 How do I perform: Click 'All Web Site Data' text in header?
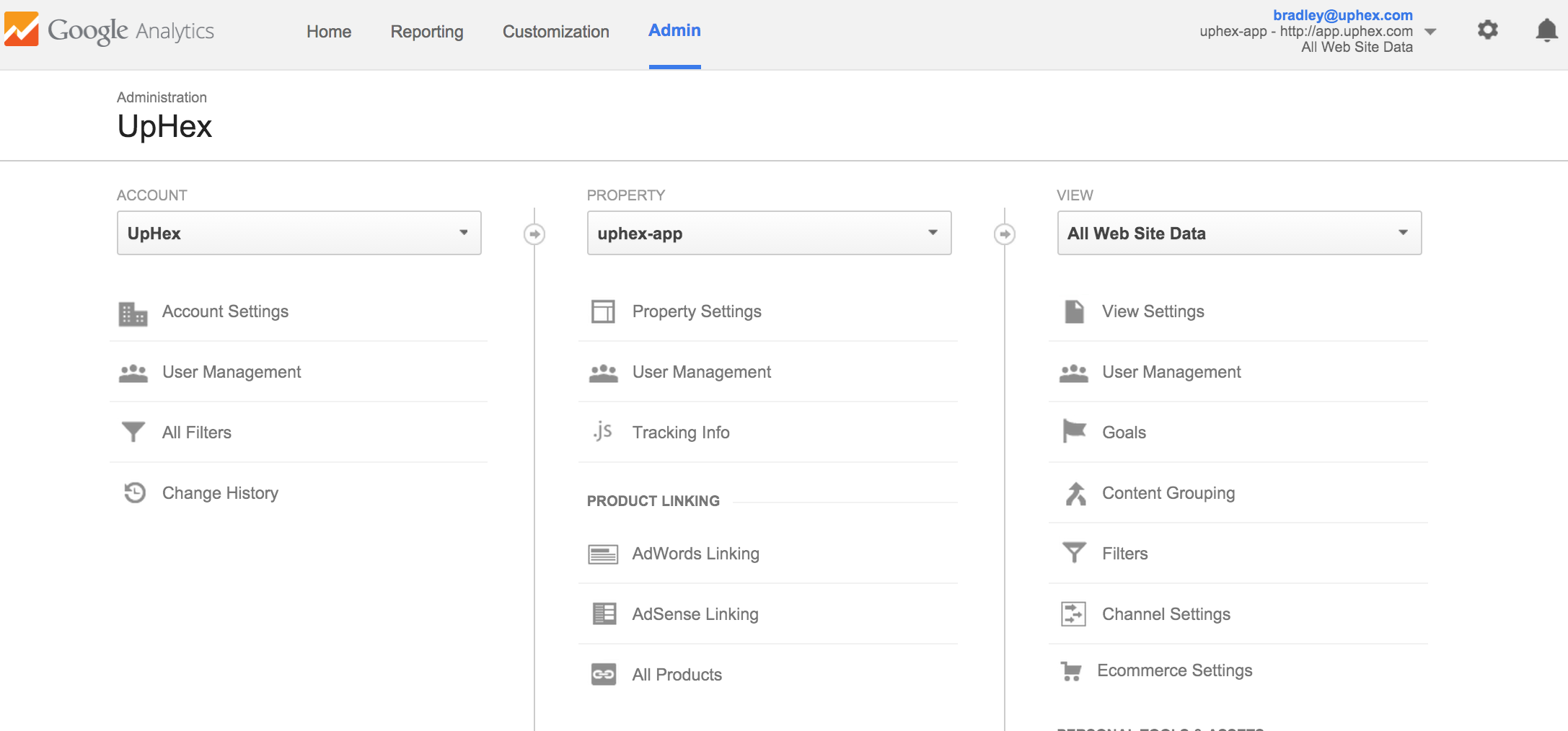[1357, 47]
